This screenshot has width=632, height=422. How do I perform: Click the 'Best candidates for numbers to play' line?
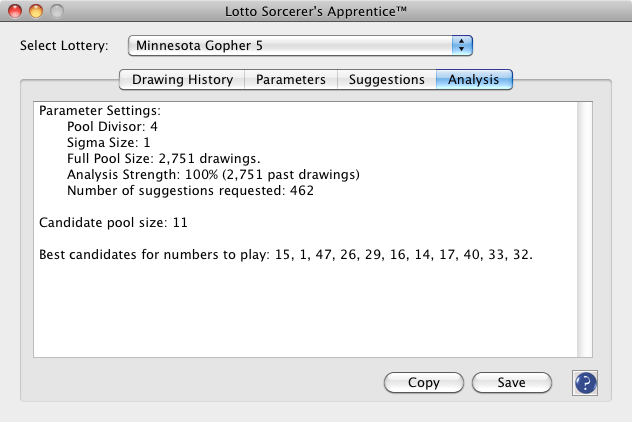[x=286, y=255]
